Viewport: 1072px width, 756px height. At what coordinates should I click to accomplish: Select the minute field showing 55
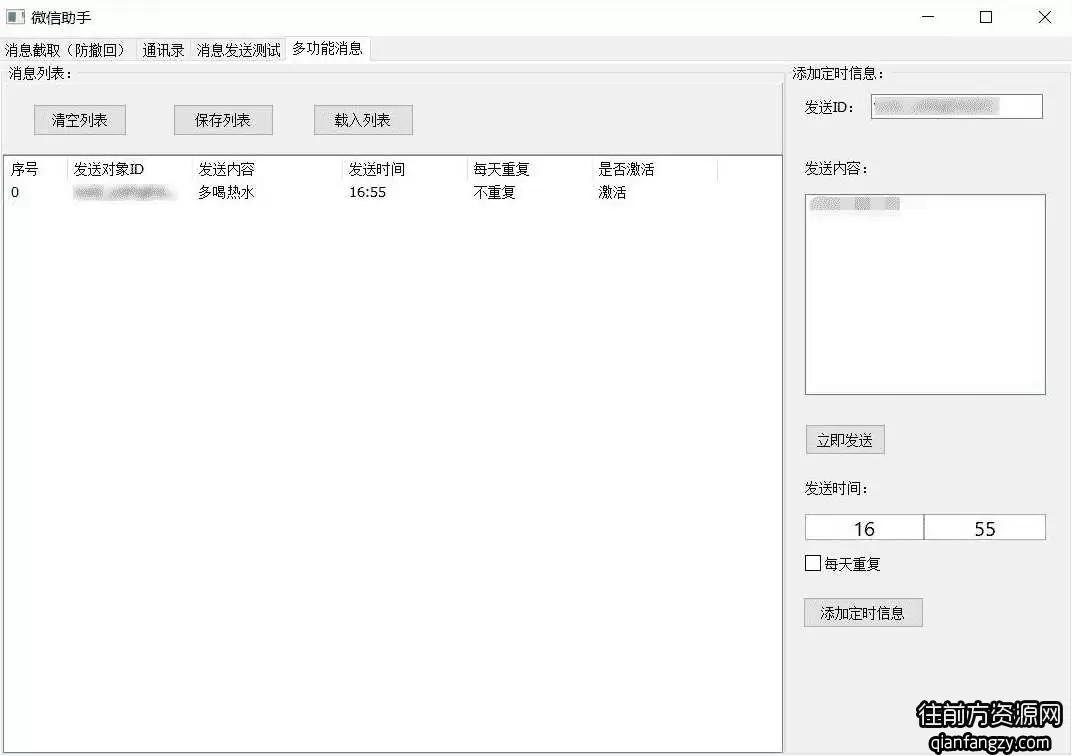[x=985, y=528]
